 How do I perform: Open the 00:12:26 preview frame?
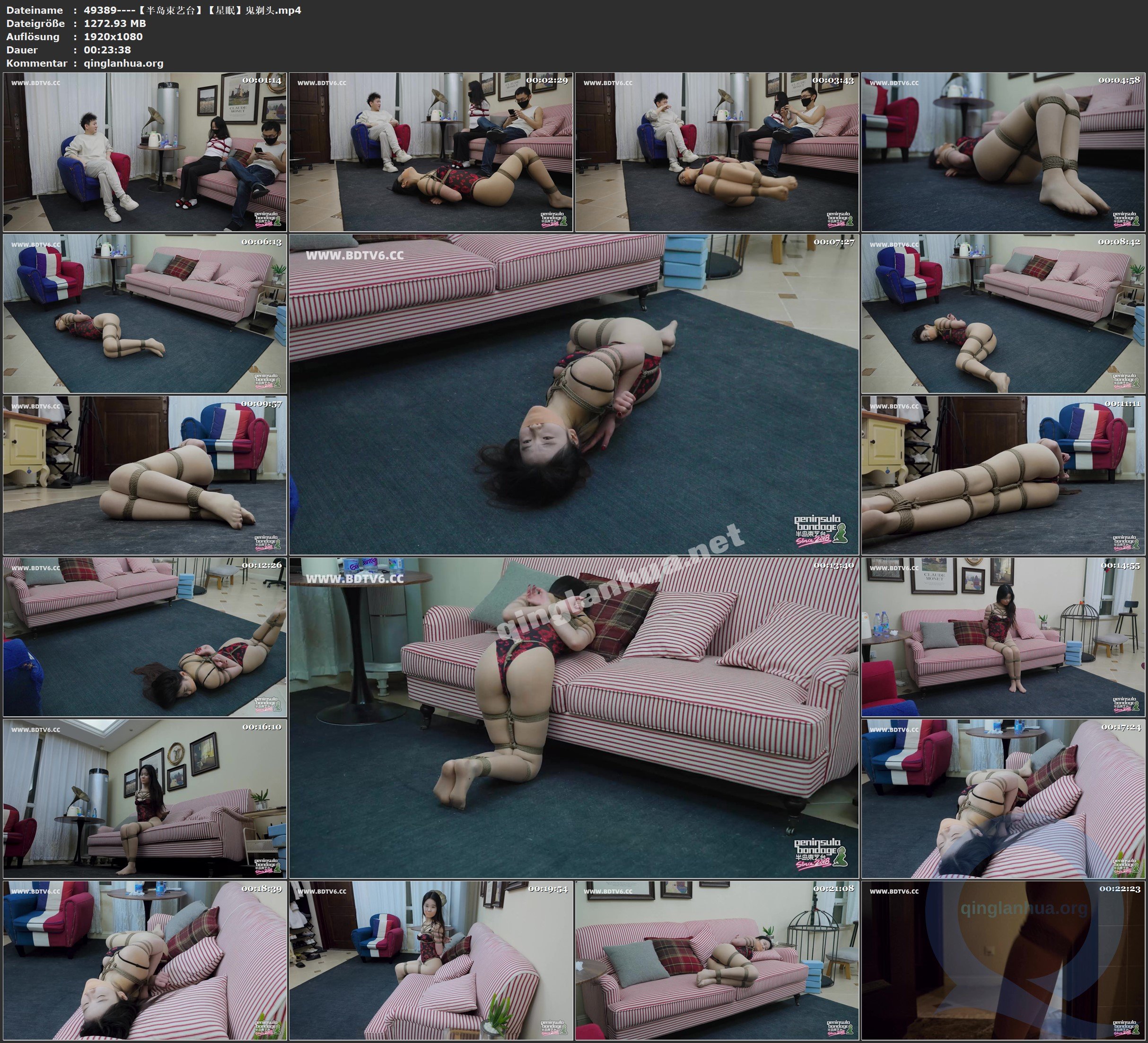145,637
